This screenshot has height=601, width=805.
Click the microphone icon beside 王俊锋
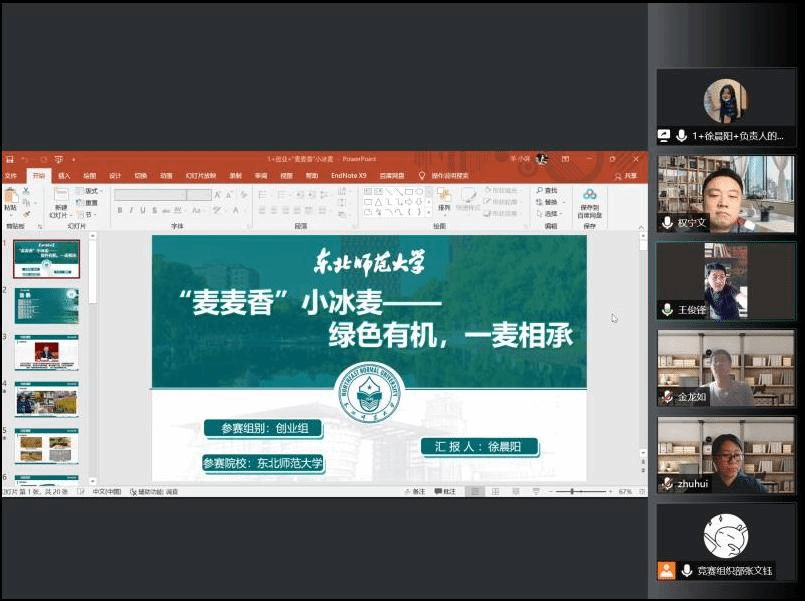(x=667, y=310)
